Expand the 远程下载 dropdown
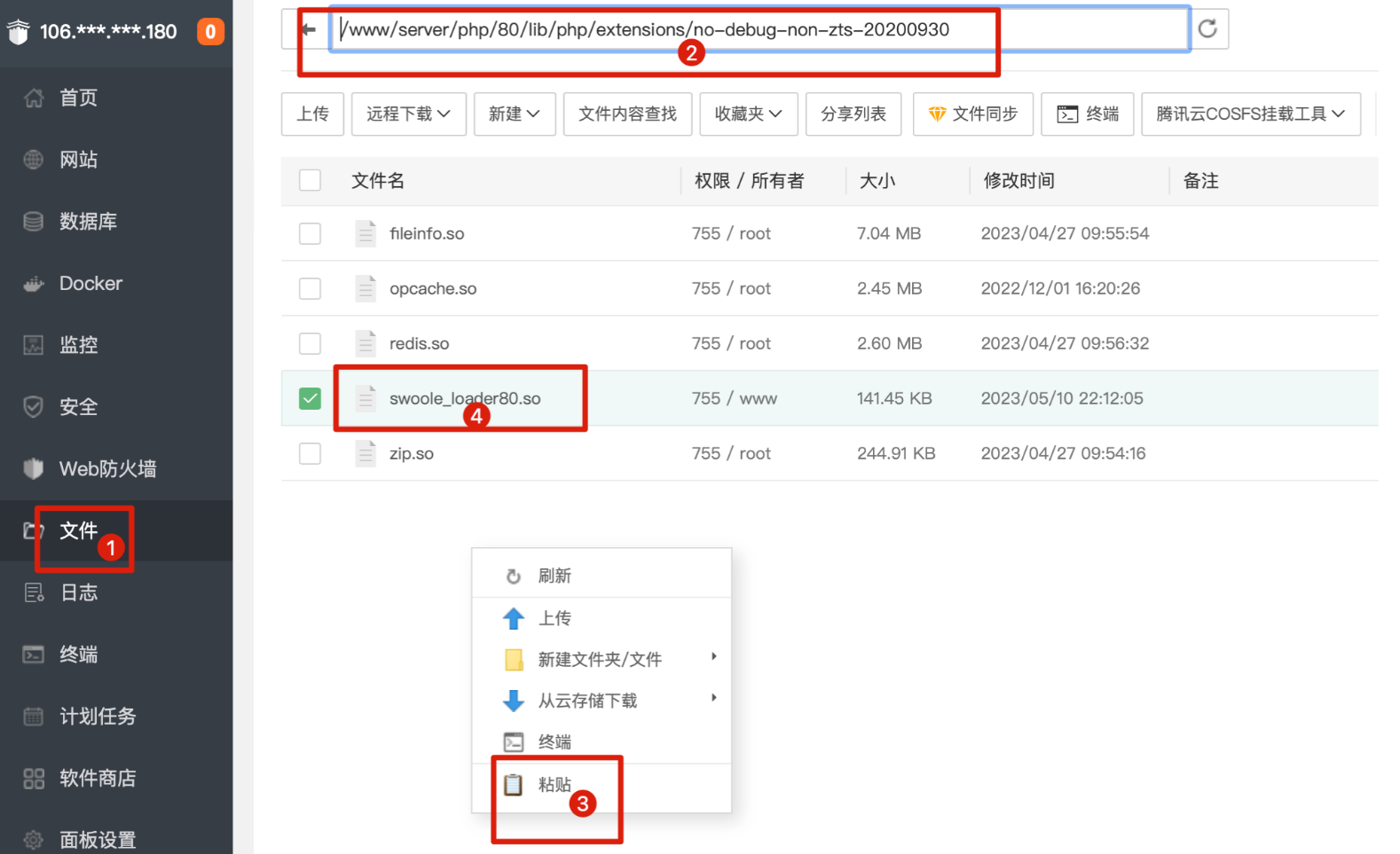The width and height of the screenshot is (1400, 854). [x=408, y=114]
